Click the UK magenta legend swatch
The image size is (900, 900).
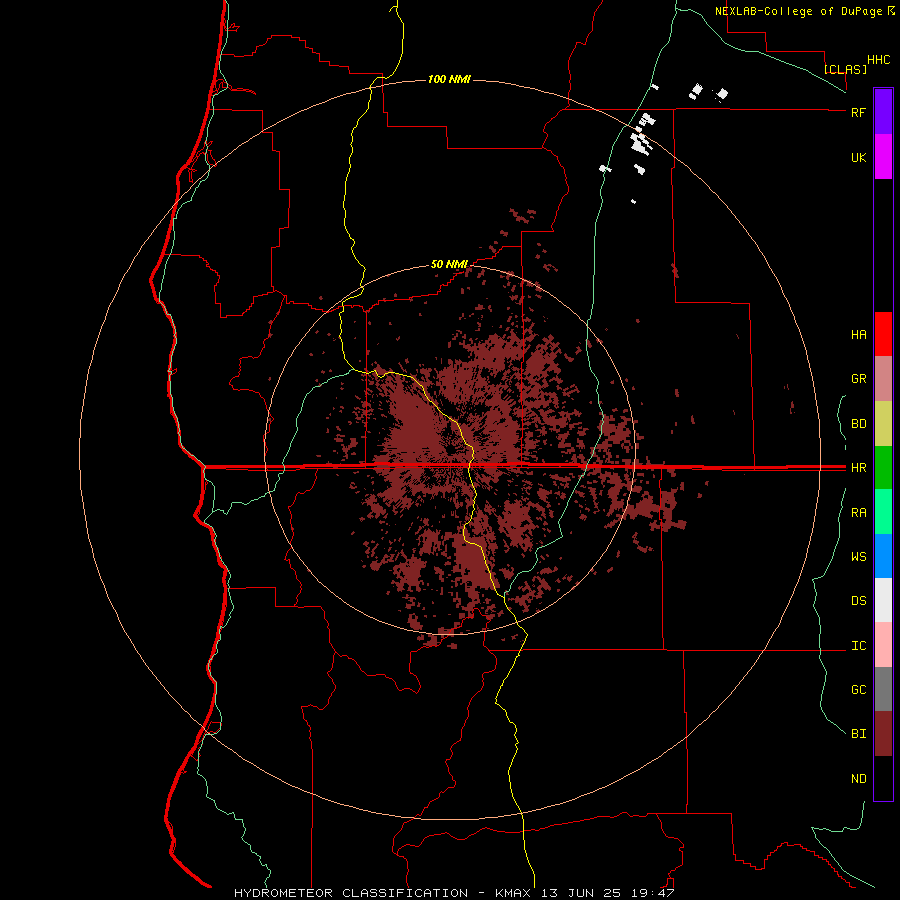coord(883,157)
